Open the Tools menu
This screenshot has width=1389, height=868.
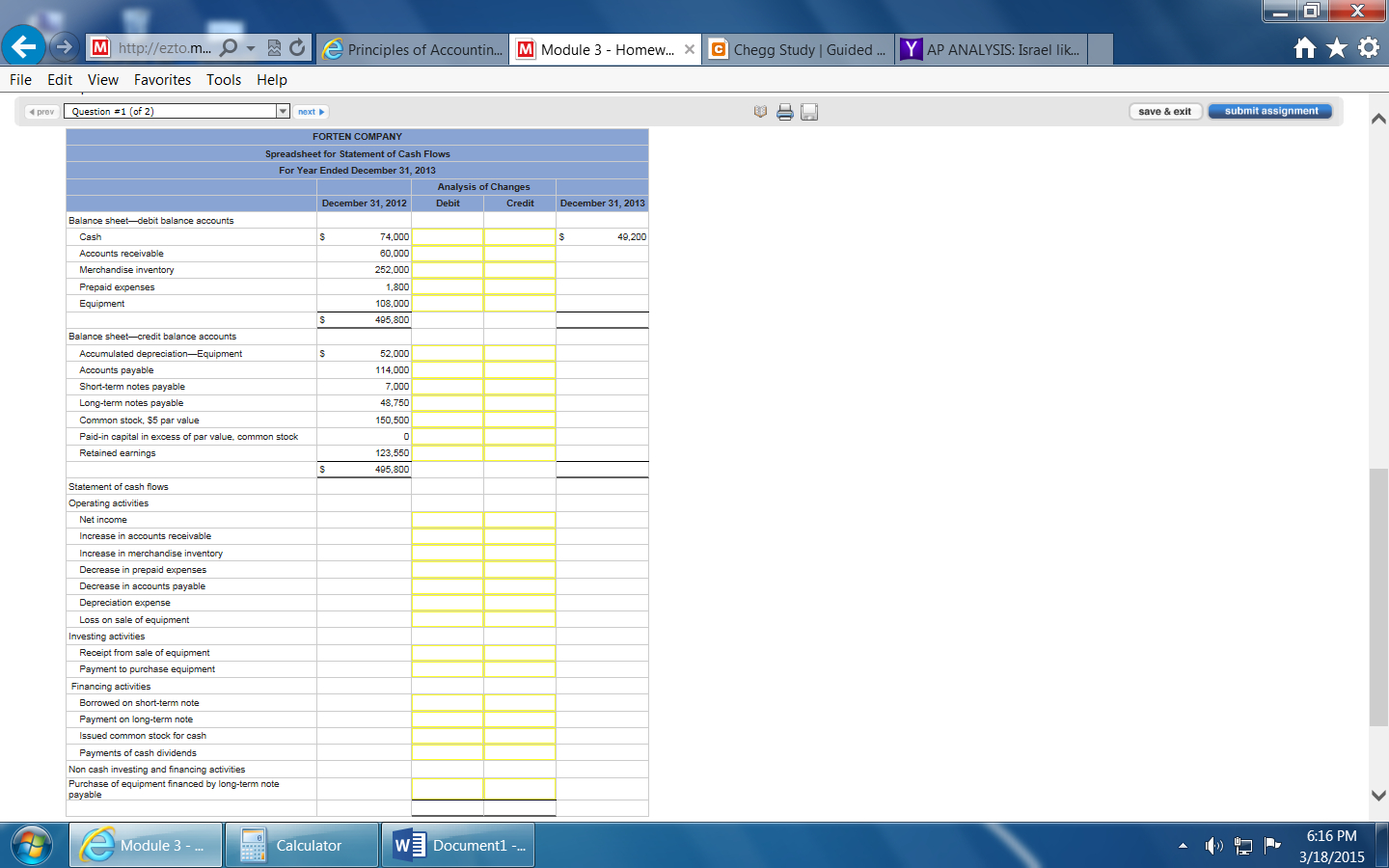[x=224, y=80]
